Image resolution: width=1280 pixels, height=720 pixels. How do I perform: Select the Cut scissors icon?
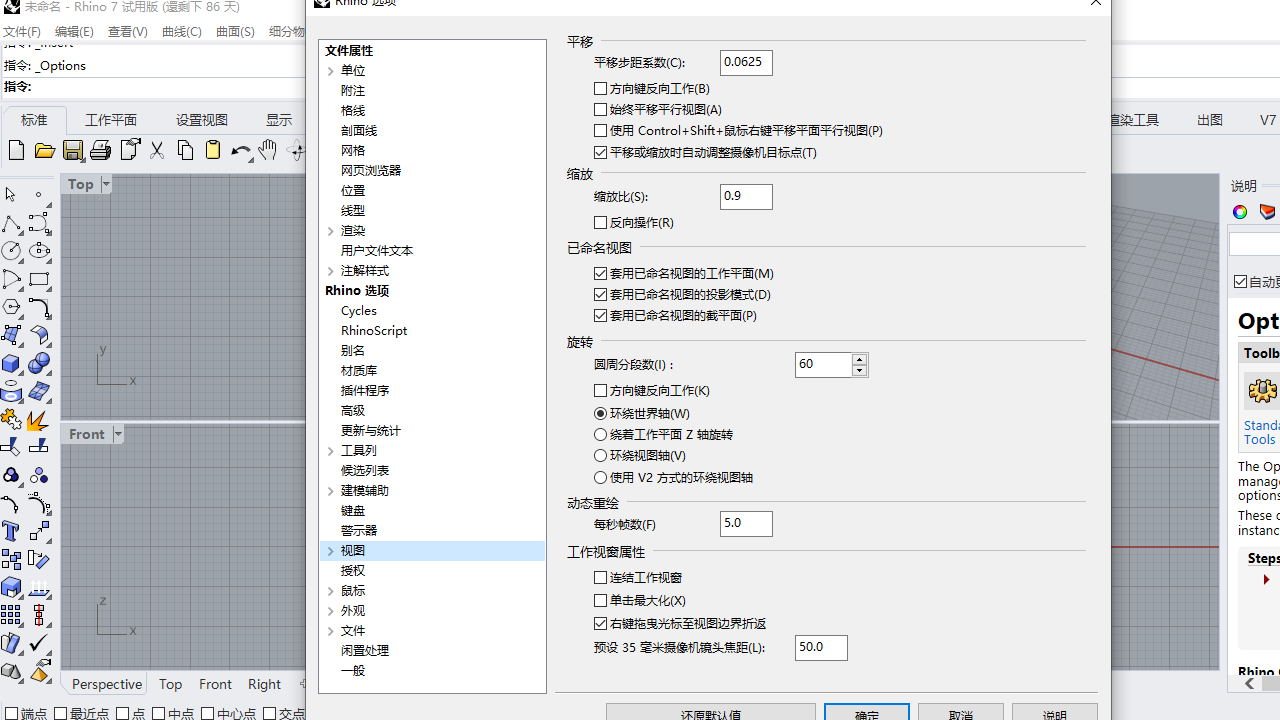tap(157, 150)
